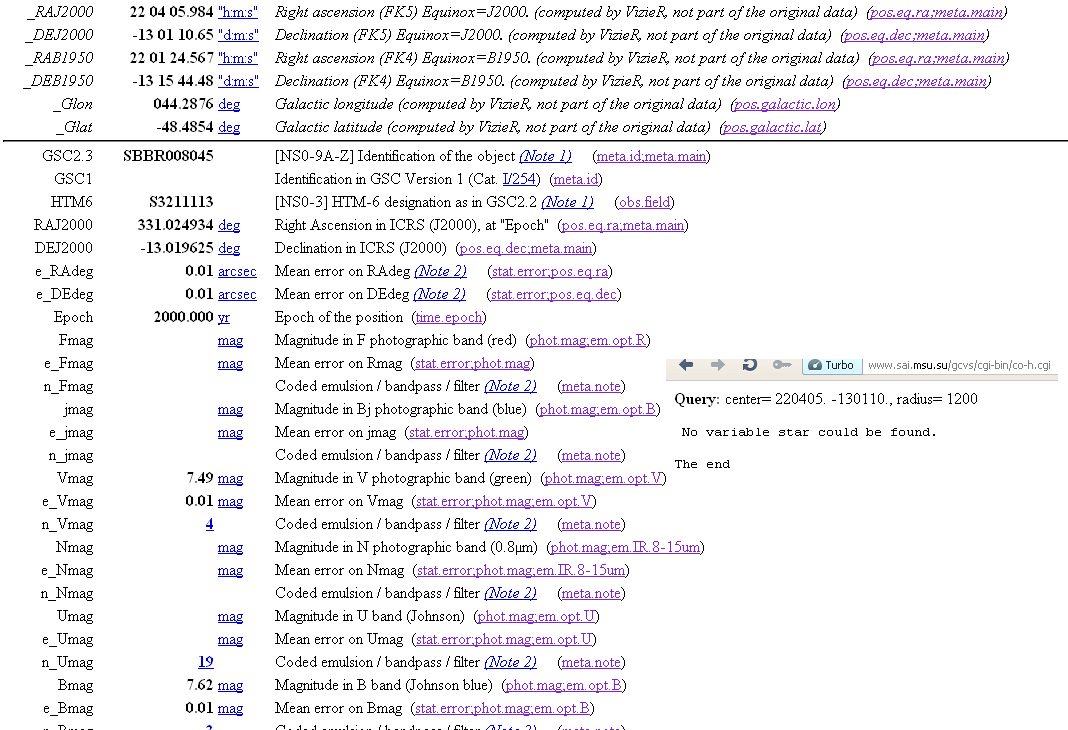Click the key password icon
Viewport: 1068px width, 730px height.
pyautogui.click(x=782, y=365)
